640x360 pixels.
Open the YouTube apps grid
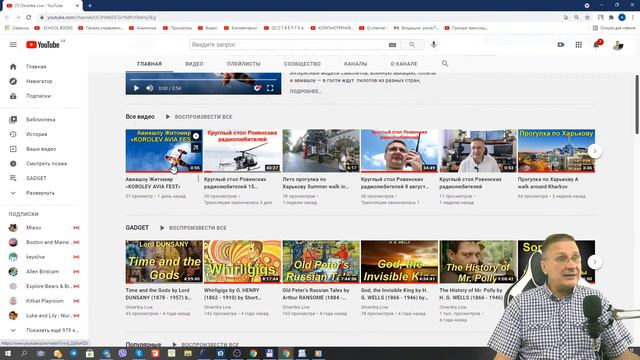[x=579, y=44]
